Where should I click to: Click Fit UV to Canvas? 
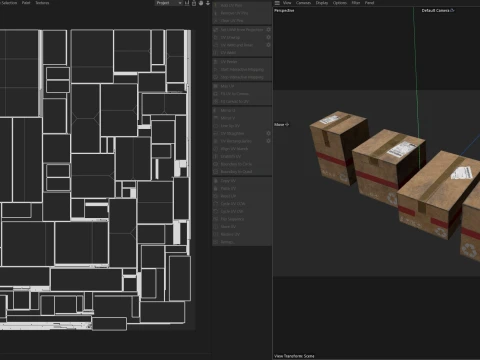point(242,94)
